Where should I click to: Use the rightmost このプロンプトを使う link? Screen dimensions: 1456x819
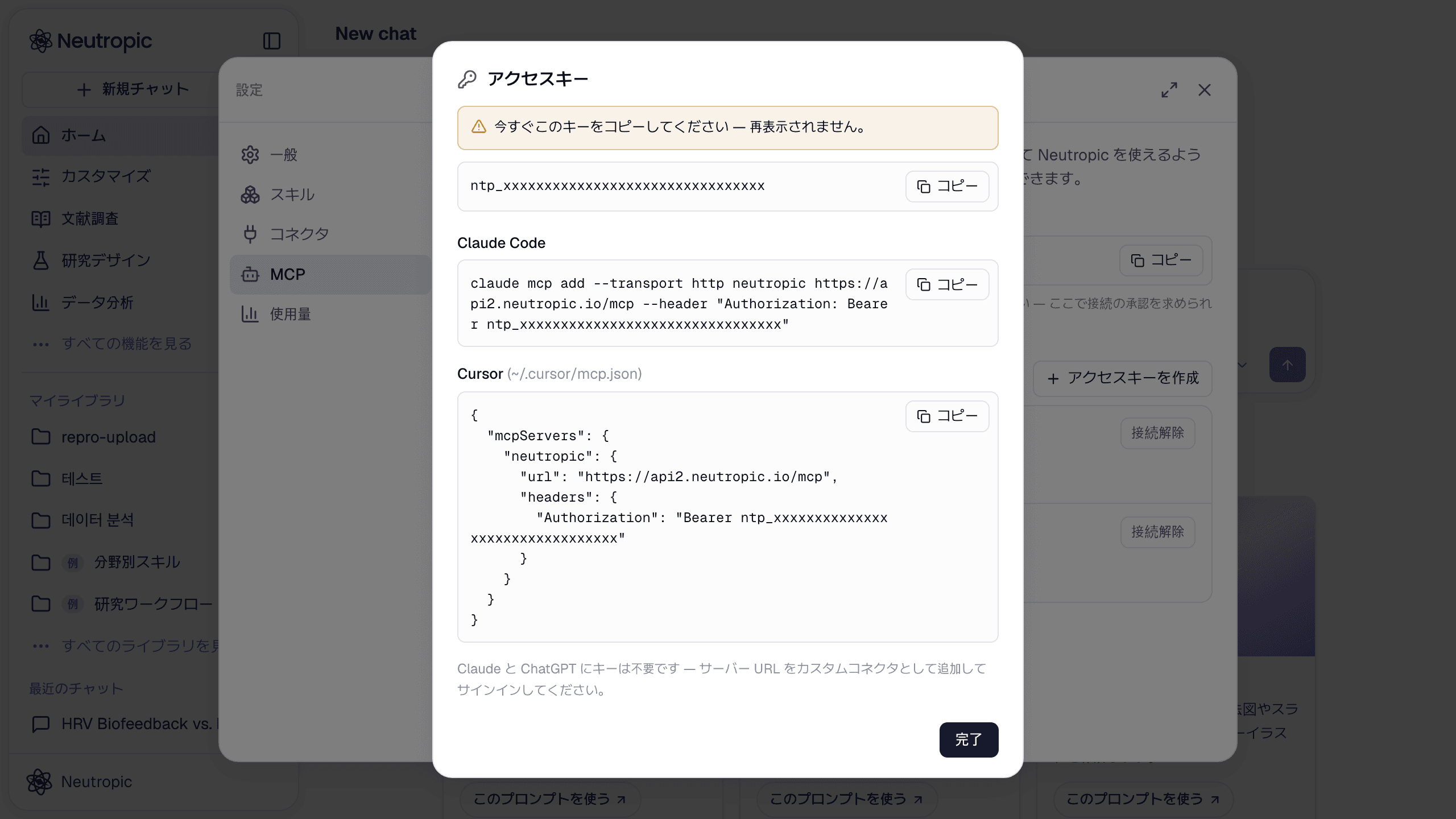1143,799
